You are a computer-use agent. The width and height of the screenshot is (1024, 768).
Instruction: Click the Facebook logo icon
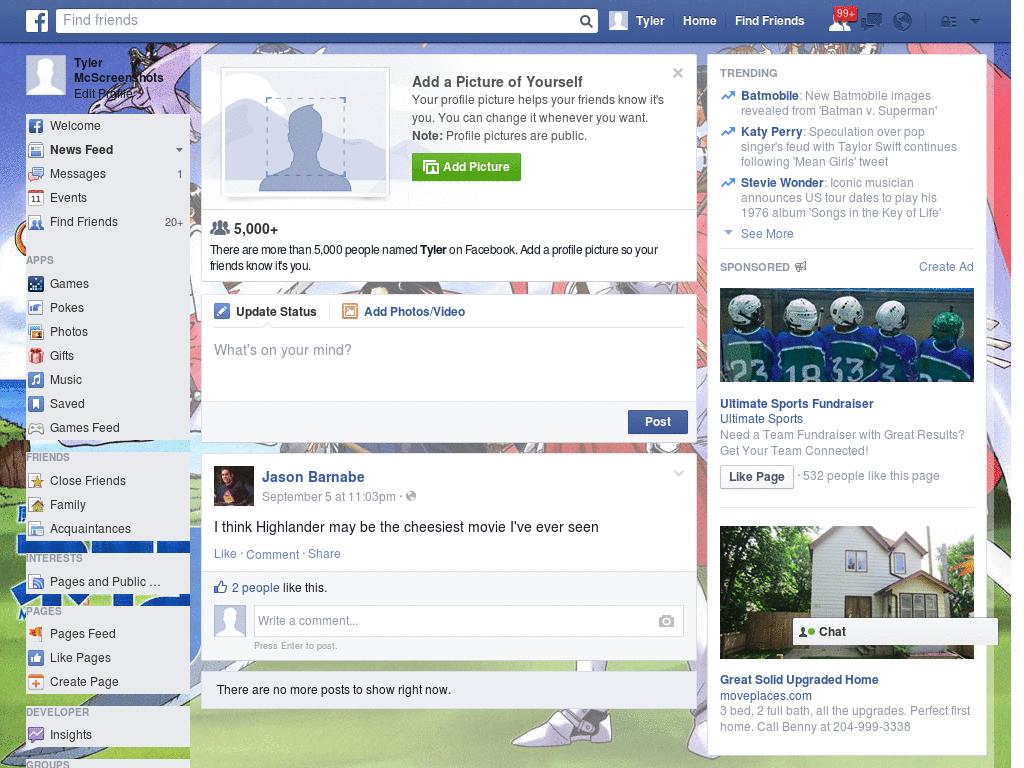[x=37, y=21]
